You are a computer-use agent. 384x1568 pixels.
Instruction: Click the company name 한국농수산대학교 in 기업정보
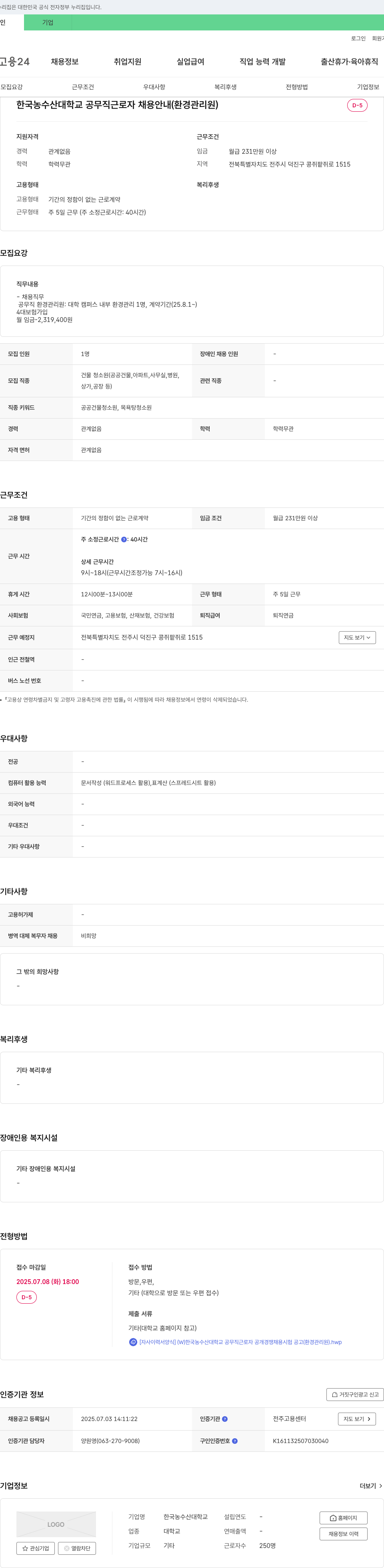coord(185,1517)
